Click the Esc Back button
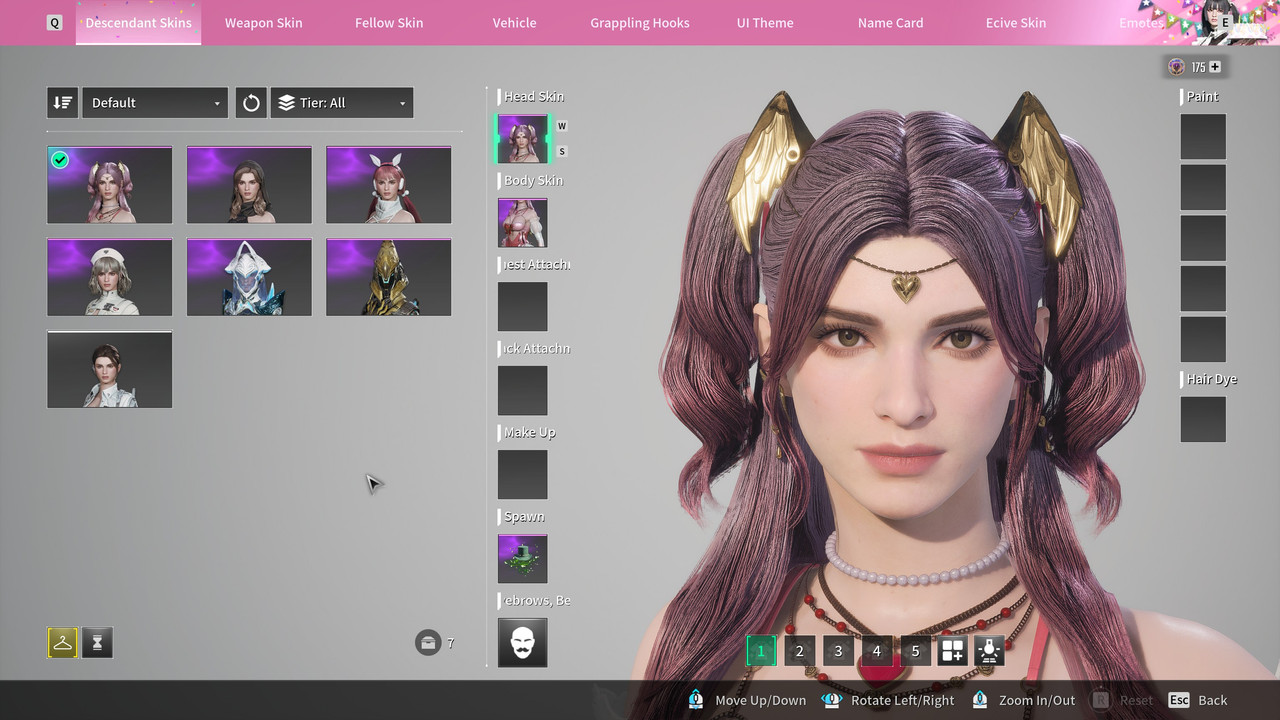Screen dimensions: 1280x720 pyautogui.click(x=1198, y=700)
